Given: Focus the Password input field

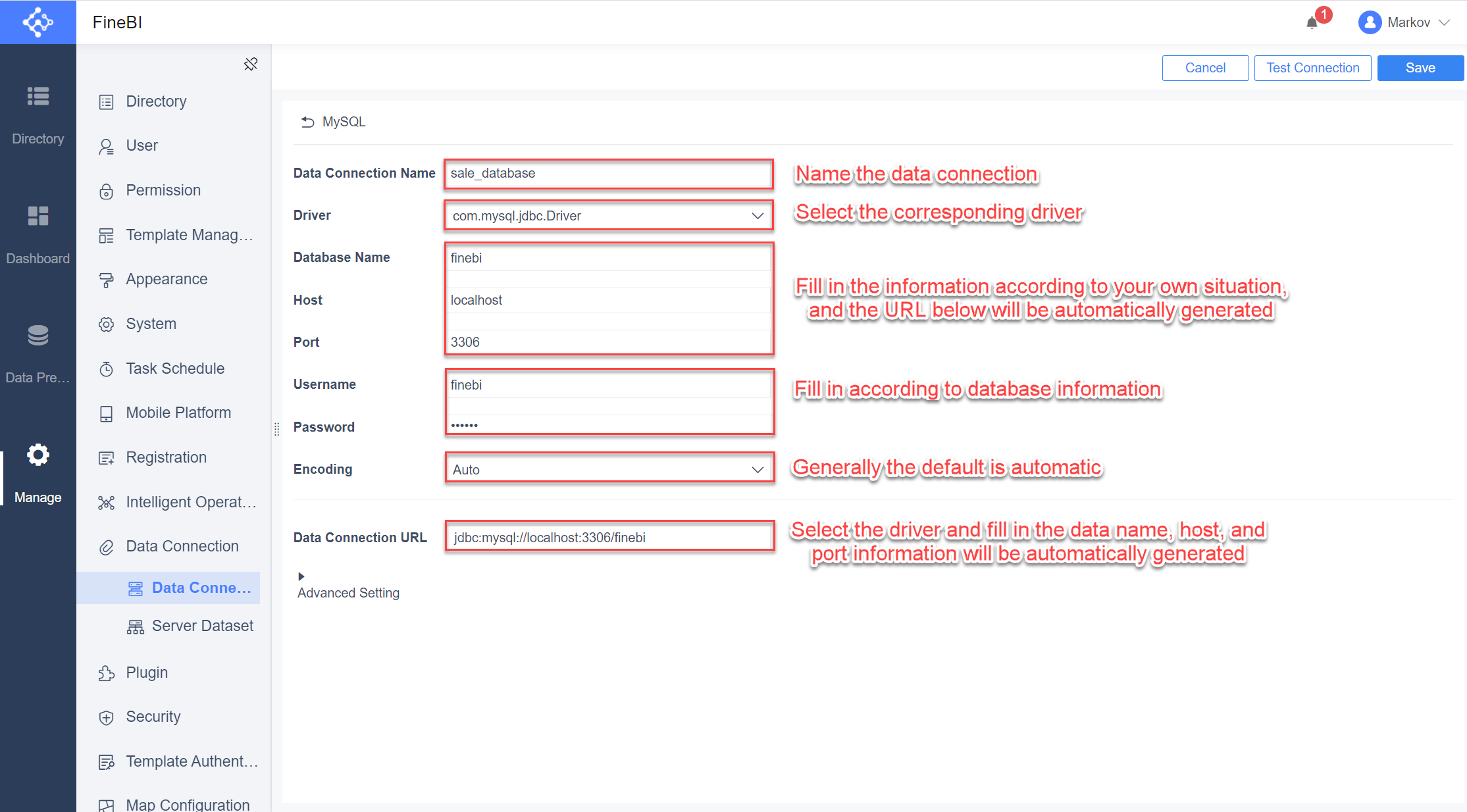Looking at the screenshot, I should [x=608, y=425].
